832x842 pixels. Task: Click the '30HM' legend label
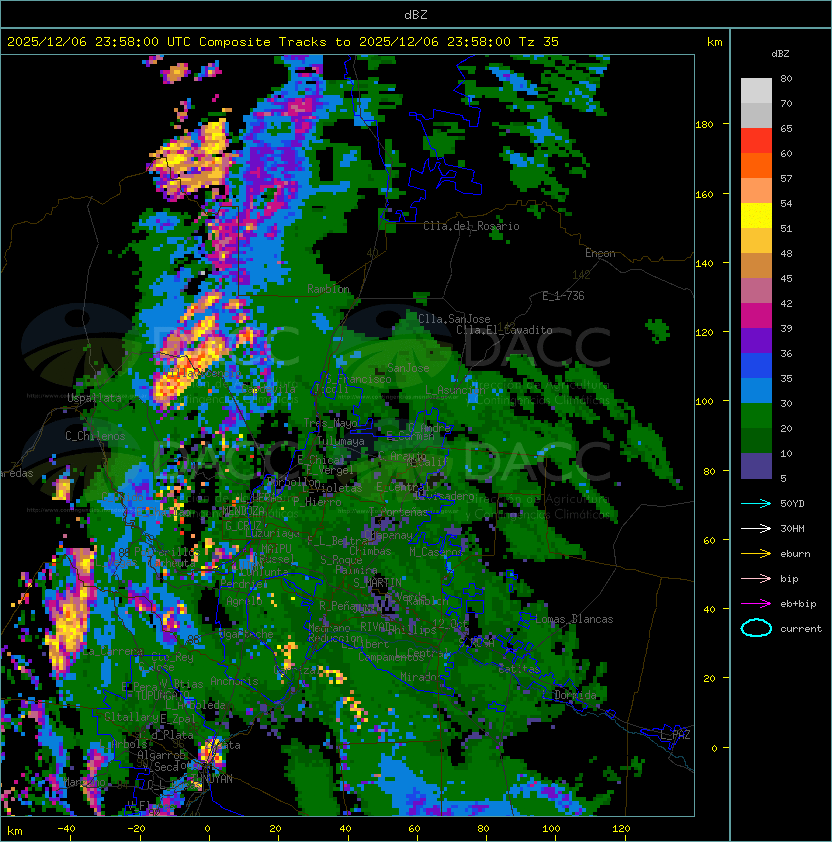[x=792, y=529]
